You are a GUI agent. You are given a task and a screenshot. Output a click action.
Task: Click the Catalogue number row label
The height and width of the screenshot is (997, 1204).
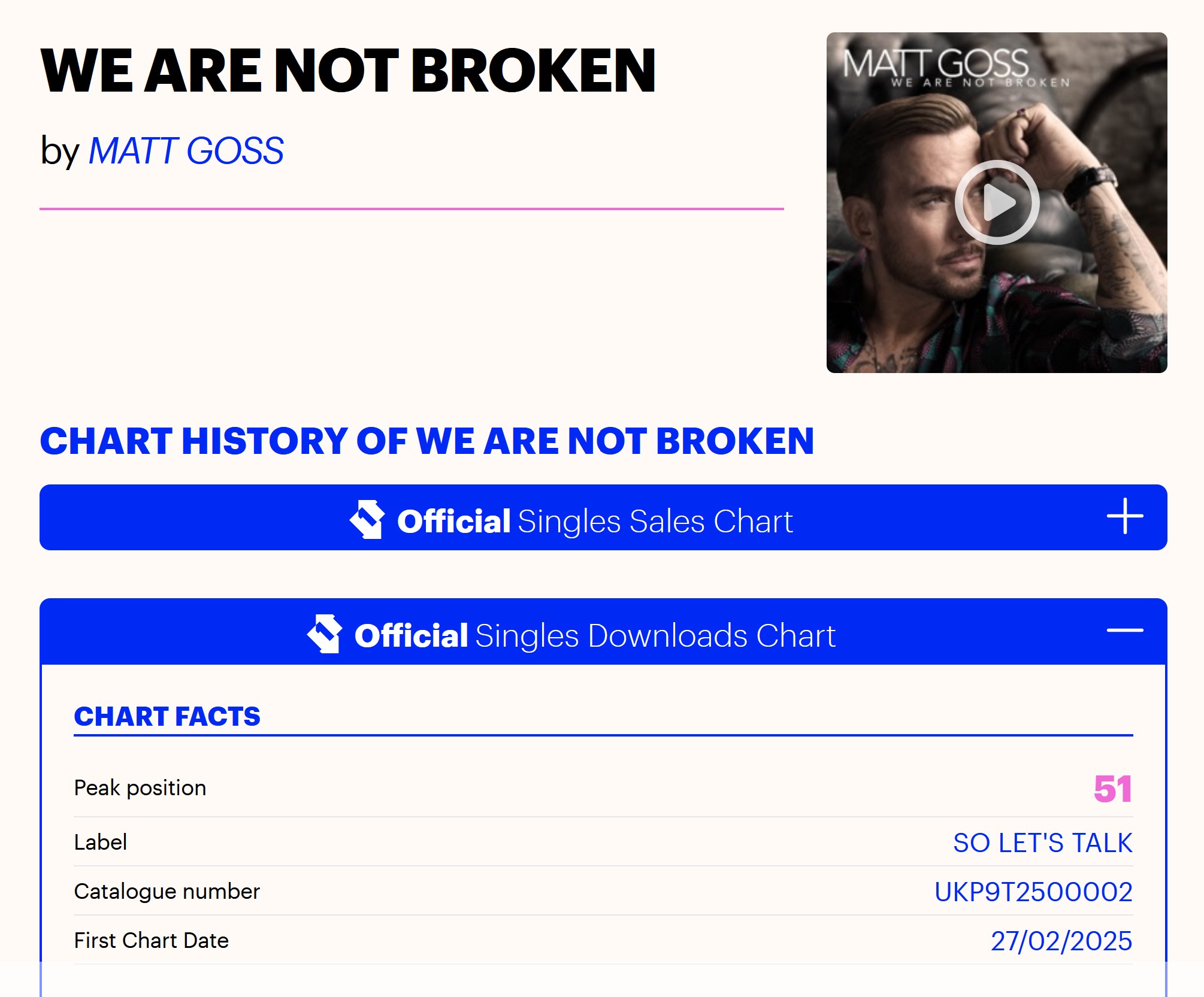pyautogui.click(x=167, y=892)
